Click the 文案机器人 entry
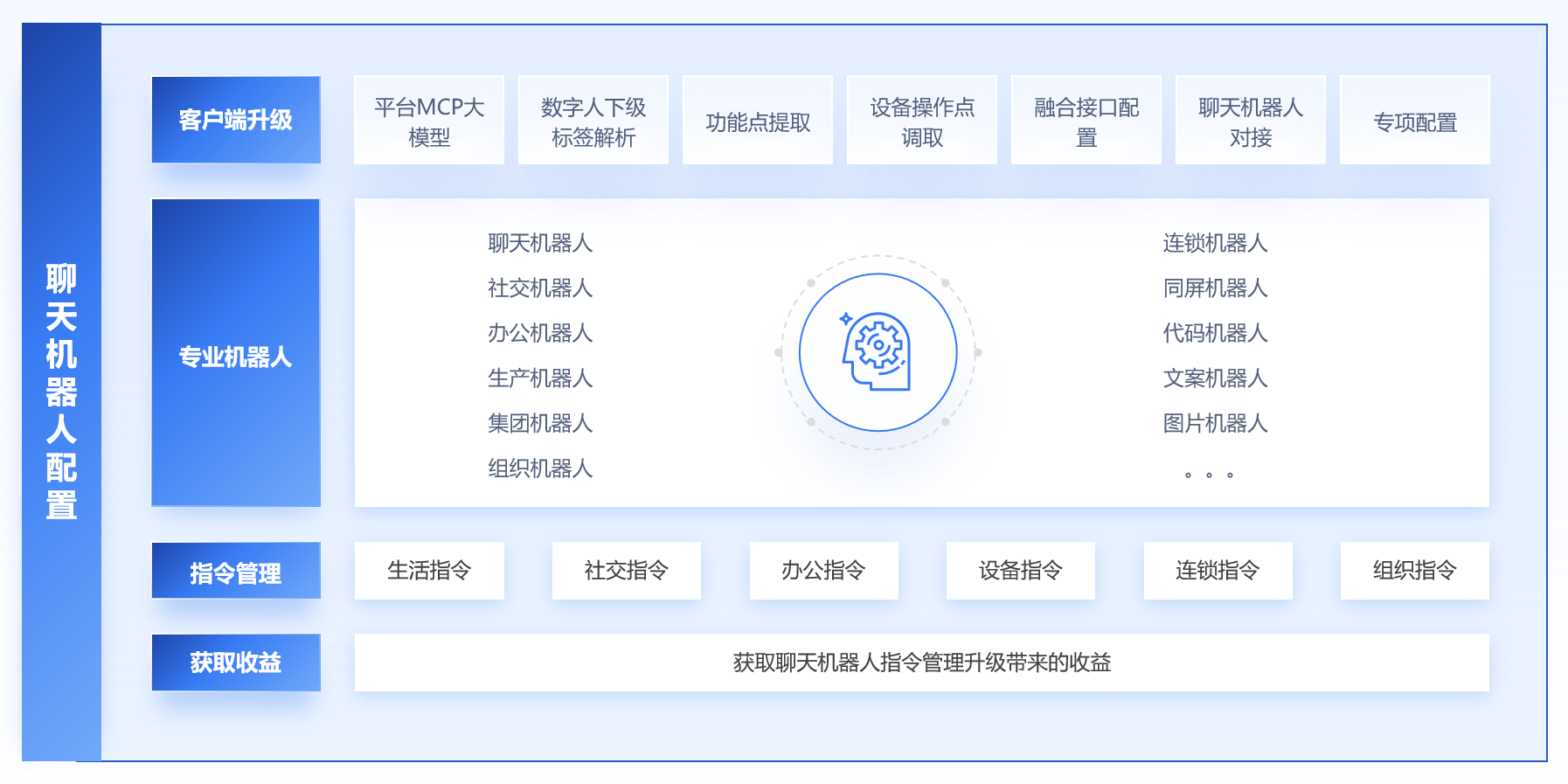1568x784 pixels. (x=1215, y=378)
